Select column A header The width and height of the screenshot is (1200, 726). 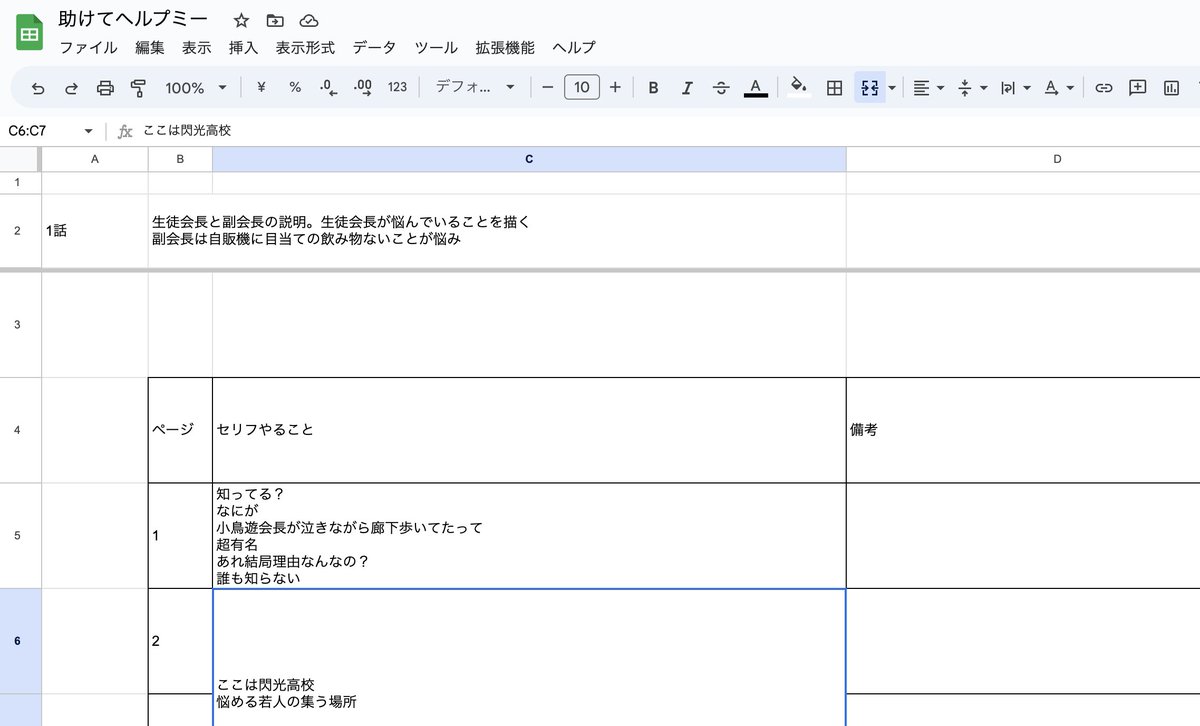95,160
